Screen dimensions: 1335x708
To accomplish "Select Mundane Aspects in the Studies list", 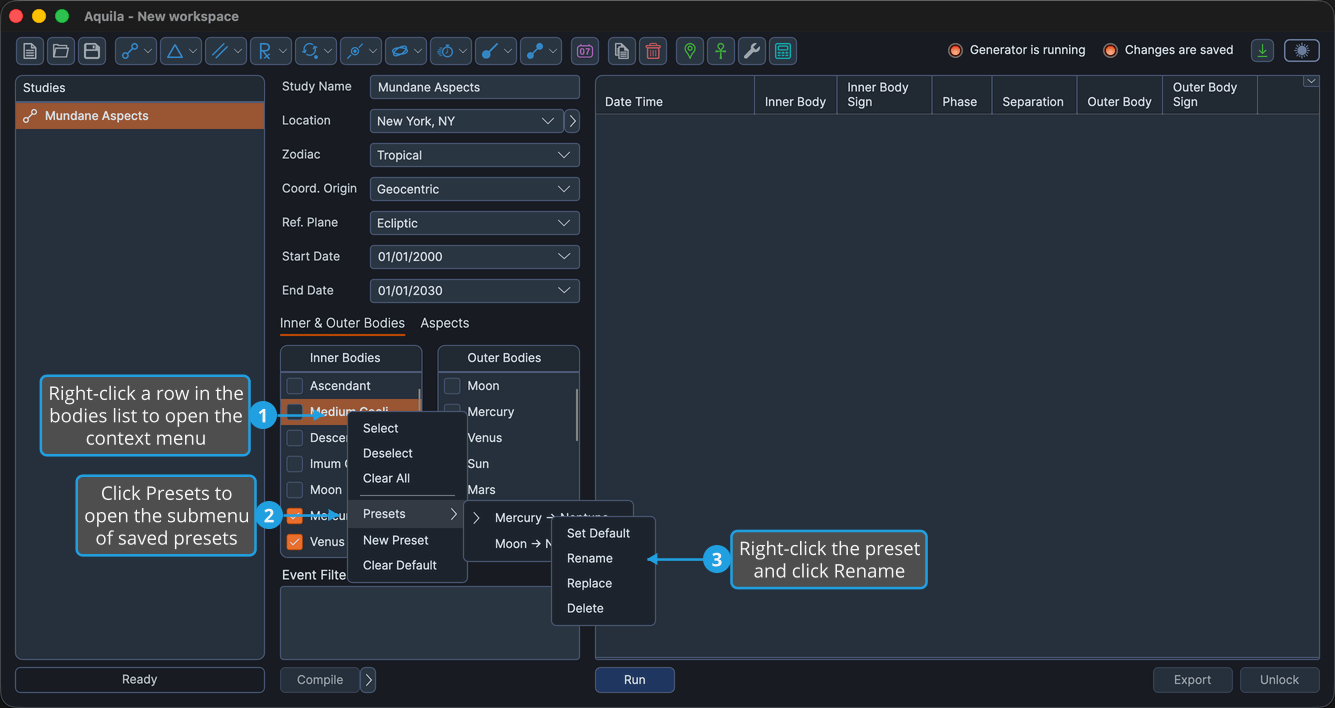I will [140, 116].
